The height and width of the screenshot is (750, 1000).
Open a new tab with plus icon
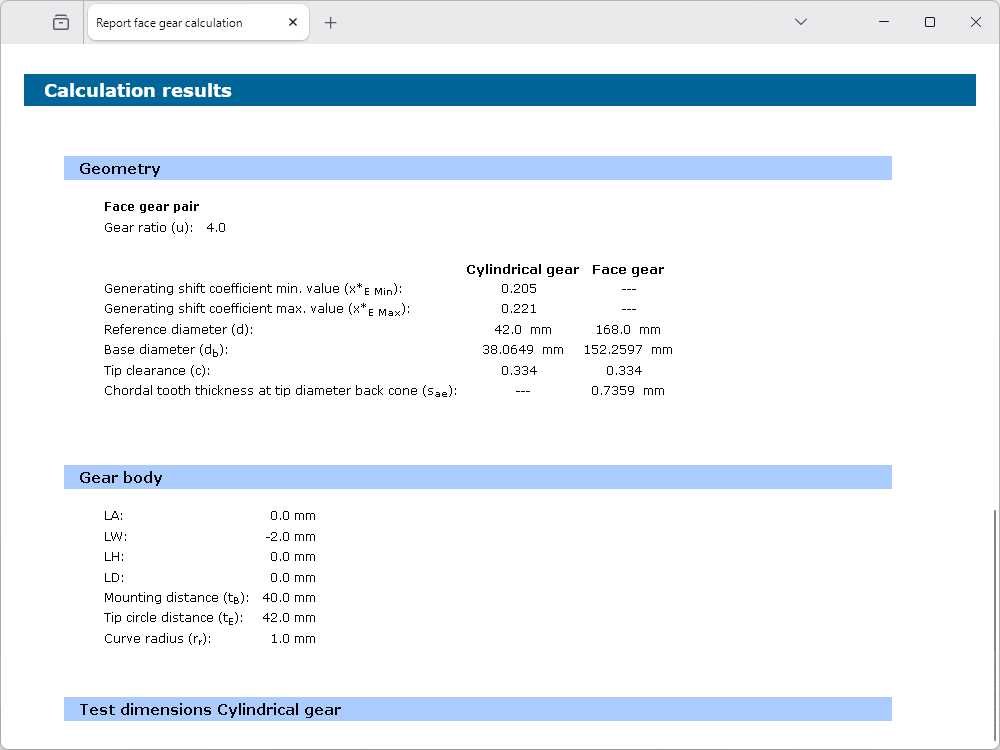[x=331, y=22]
